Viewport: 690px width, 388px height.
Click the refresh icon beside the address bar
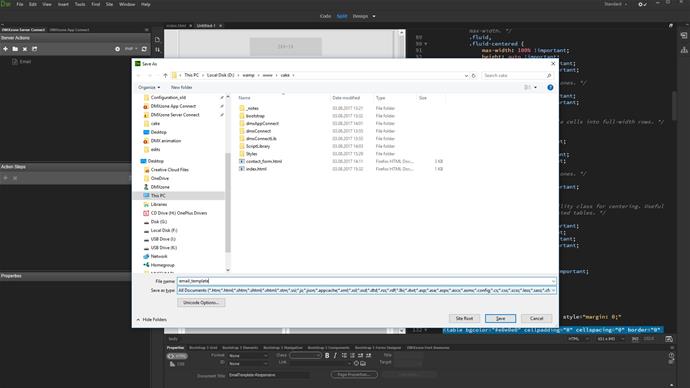[473, 76]
